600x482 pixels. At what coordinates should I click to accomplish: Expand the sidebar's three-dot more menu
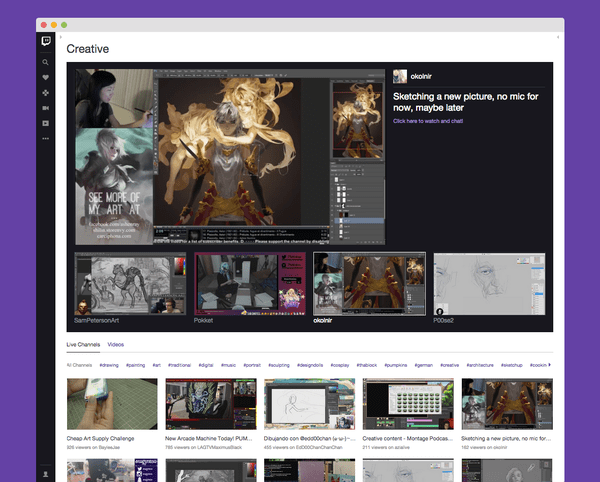click(46, 138)
